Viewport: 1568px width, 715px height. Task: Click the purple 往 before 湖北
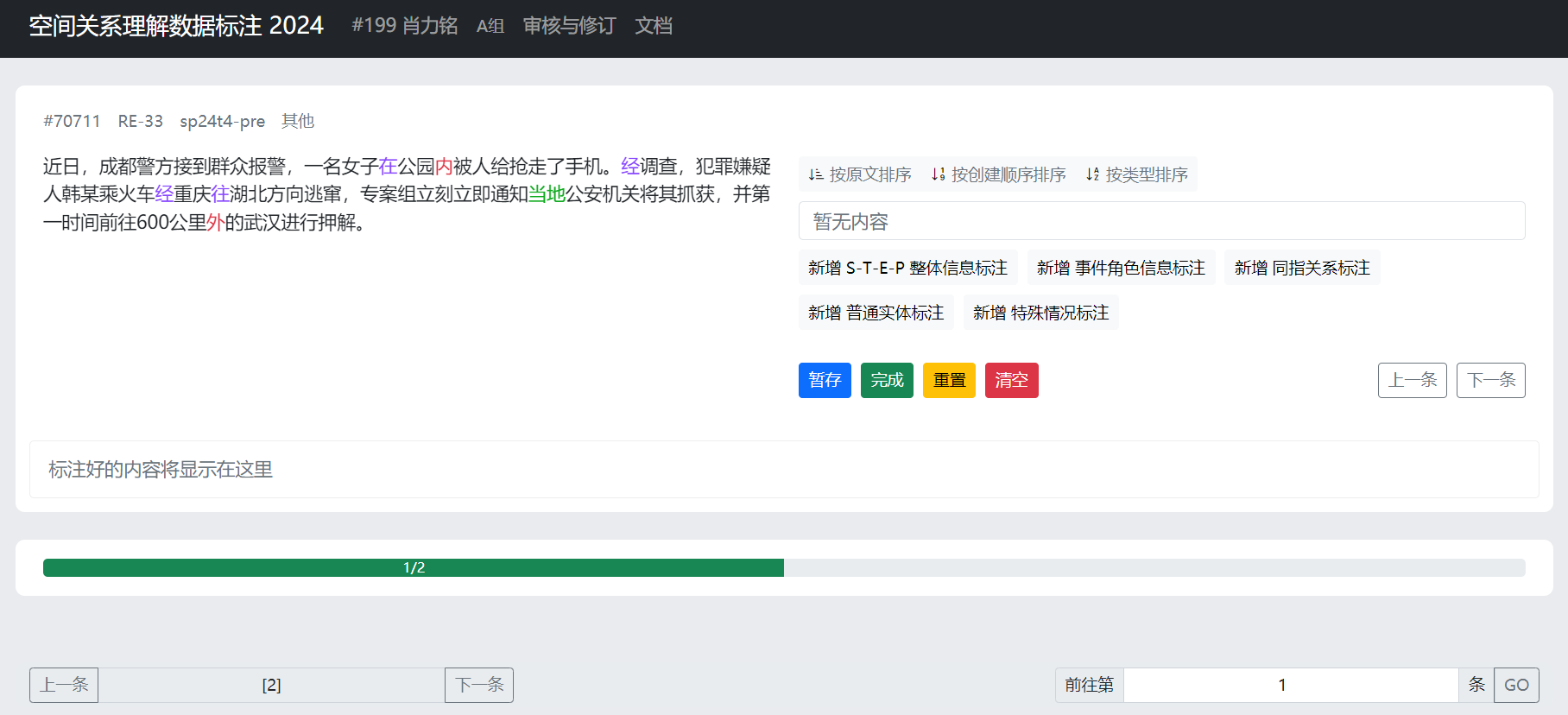click(x=220, y=194)
